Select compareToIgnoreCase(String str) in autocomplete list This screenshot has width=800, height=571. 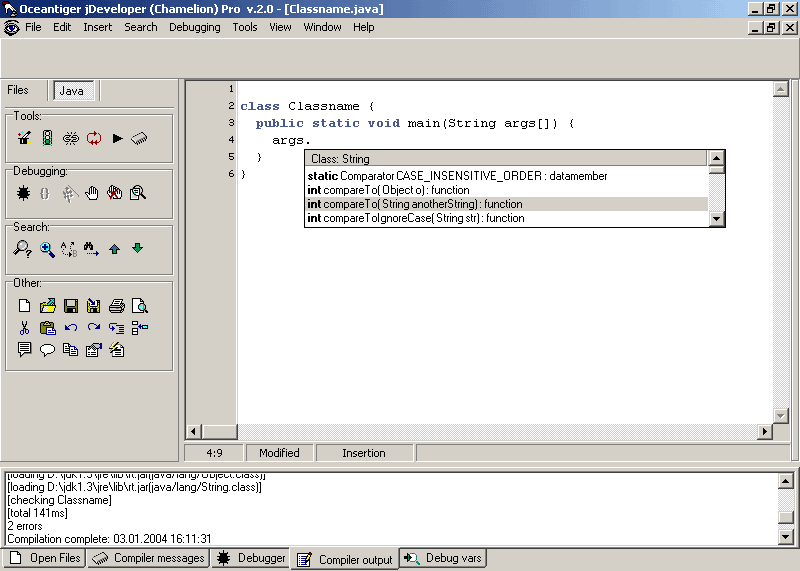click(x=507, y=218)
